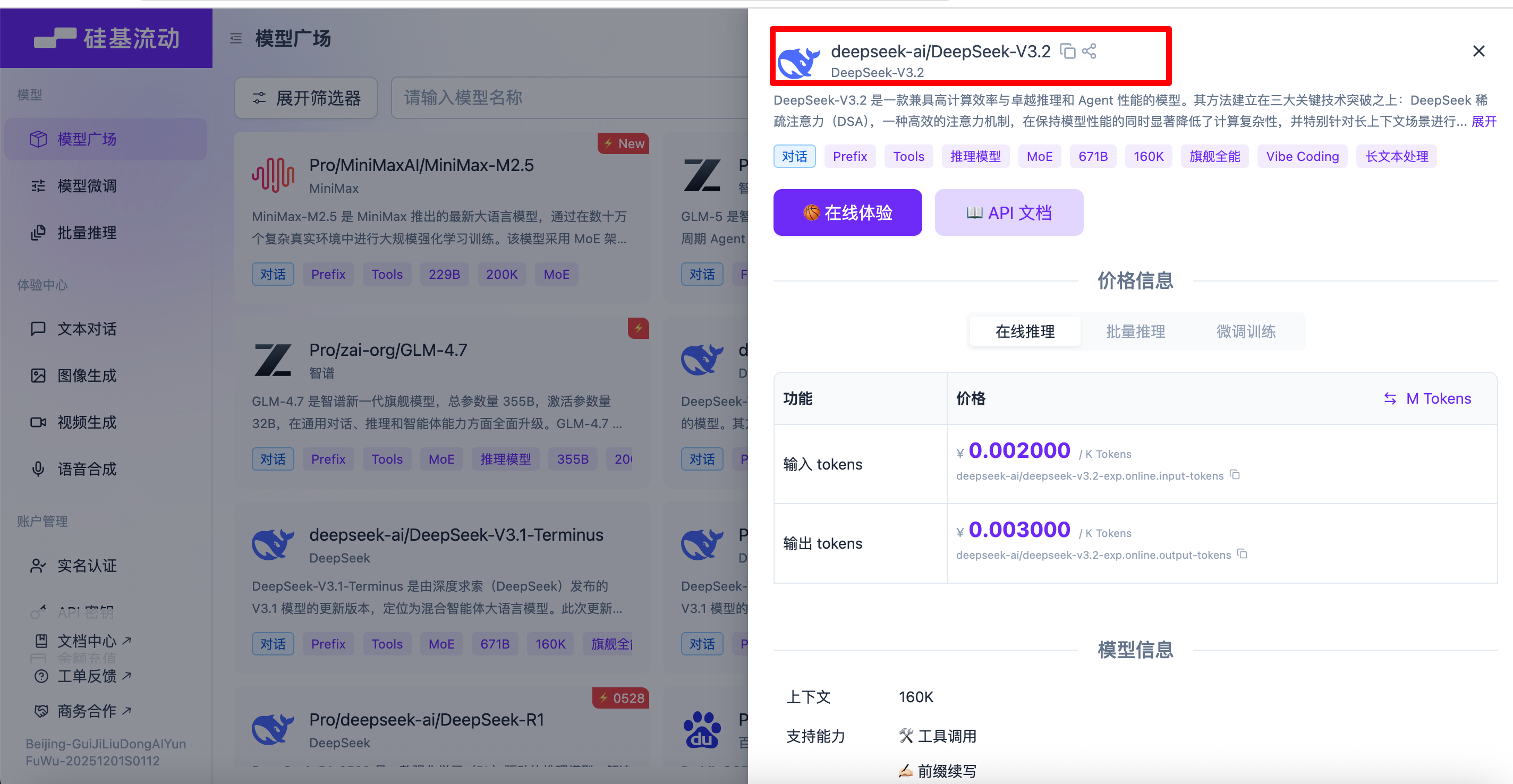
Task: Click the 在线体验 button
Action: pos(847,212)
